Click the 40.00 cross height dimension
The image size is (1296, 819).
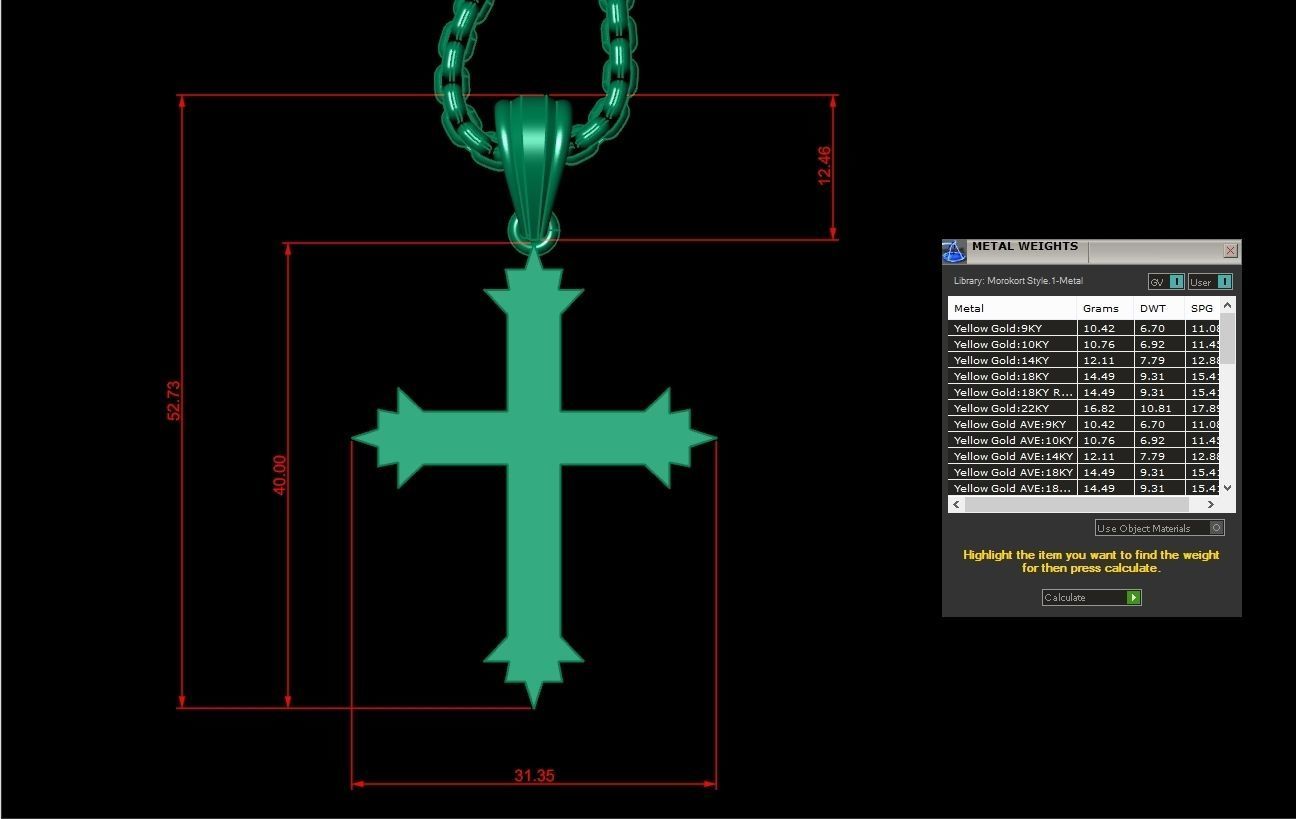coord(280,474)
